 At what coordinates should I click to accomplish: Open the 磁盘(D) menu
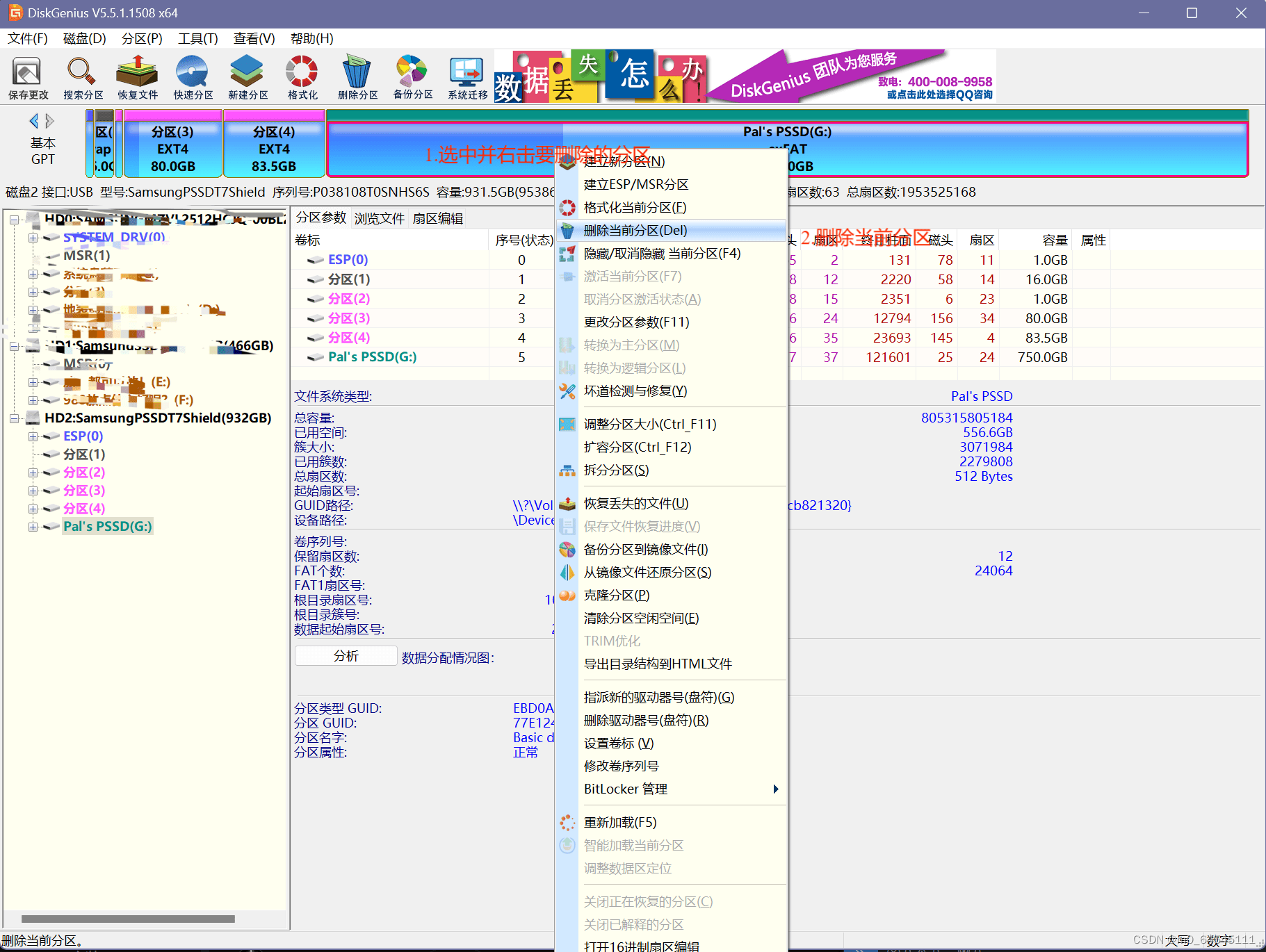pos(84,38)
